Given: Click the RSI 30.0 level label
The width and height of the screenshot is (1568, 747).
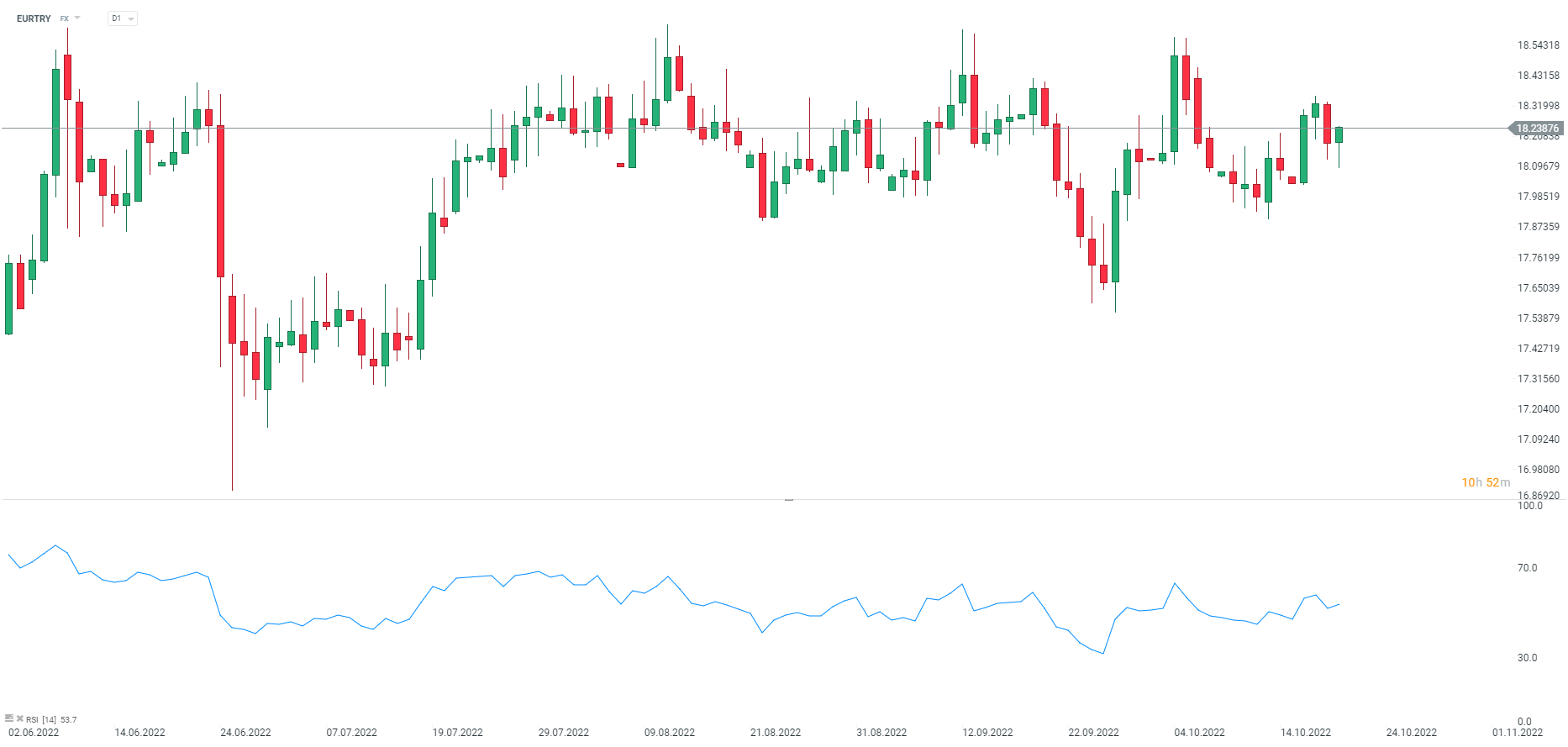Looking at the screenshot, I should click(1527, 658).
